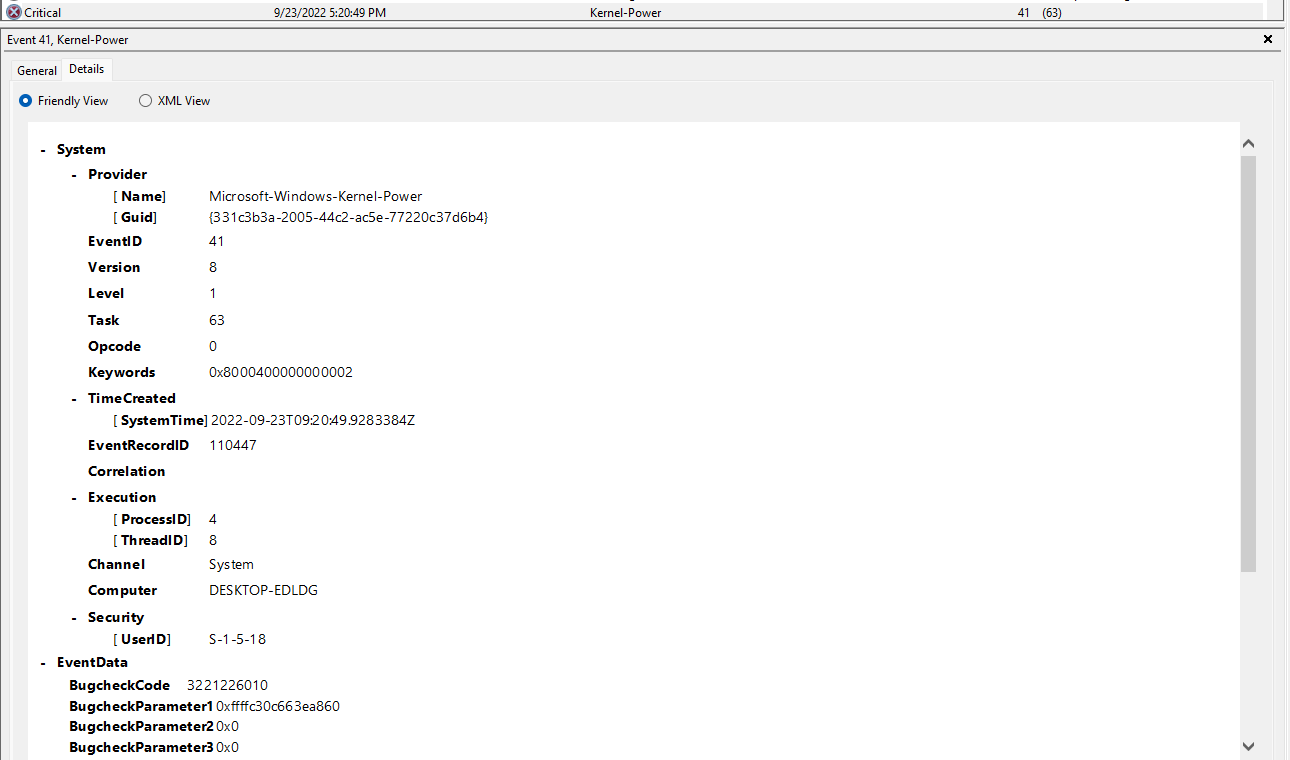The height and width of the screenshot is (760, 1290).
Task: Switch to the General tab
Action: (37, 71)
